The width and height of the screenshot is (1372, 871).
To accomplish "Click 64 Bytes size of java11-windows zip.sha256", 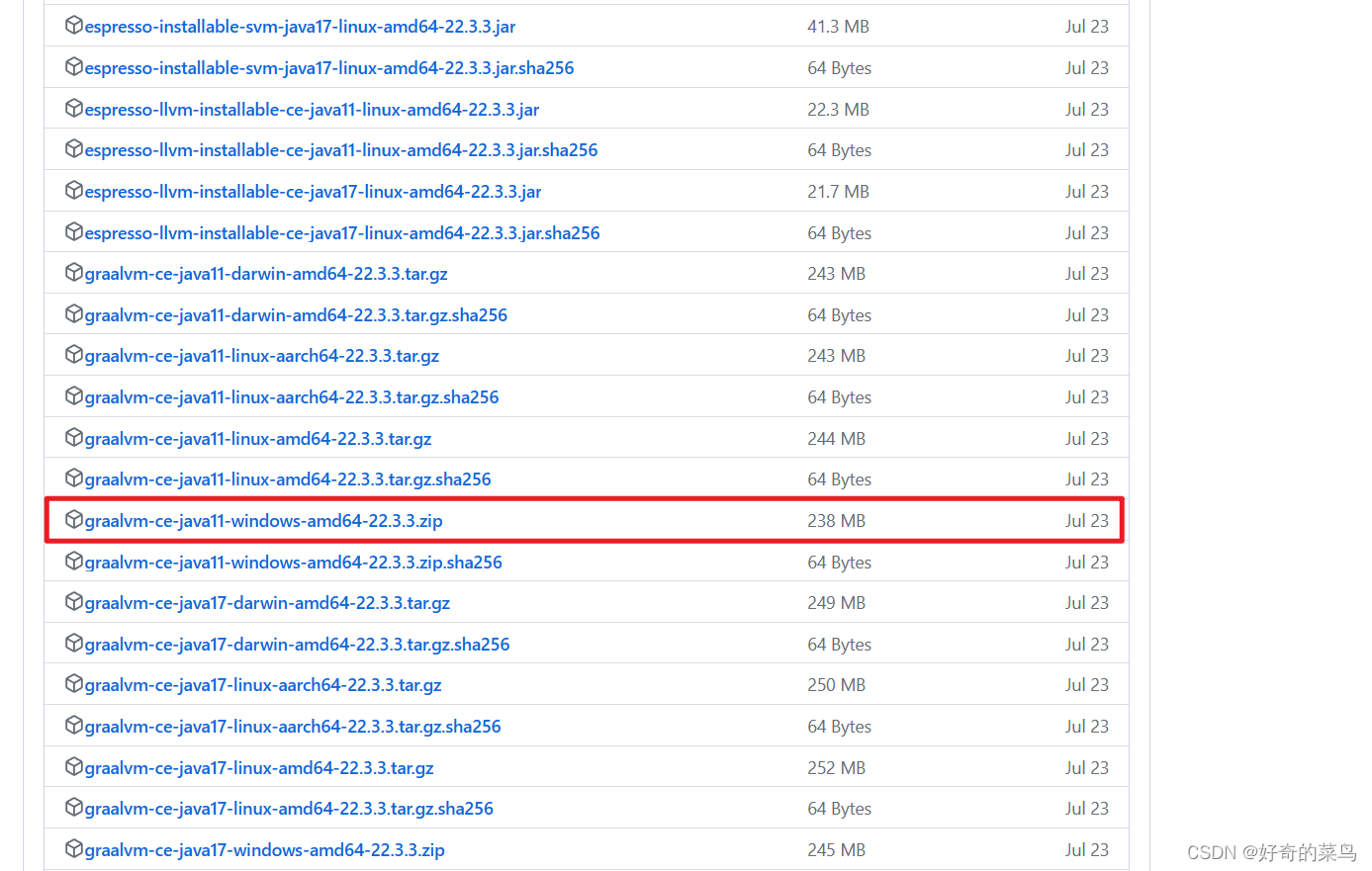I will point(839,563).
